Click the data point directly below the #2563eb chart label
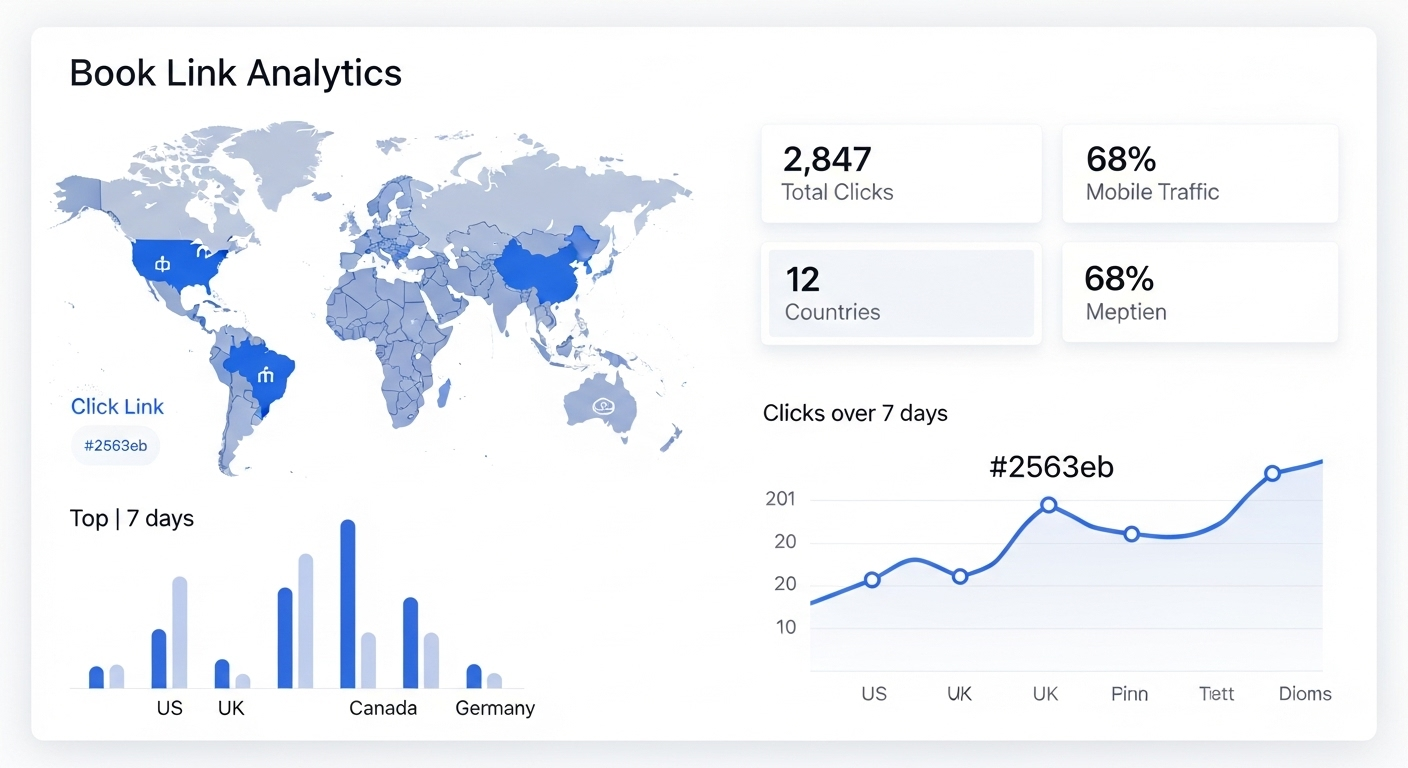This screenshot has width=1408, height=768. (x=1048, y=505)
